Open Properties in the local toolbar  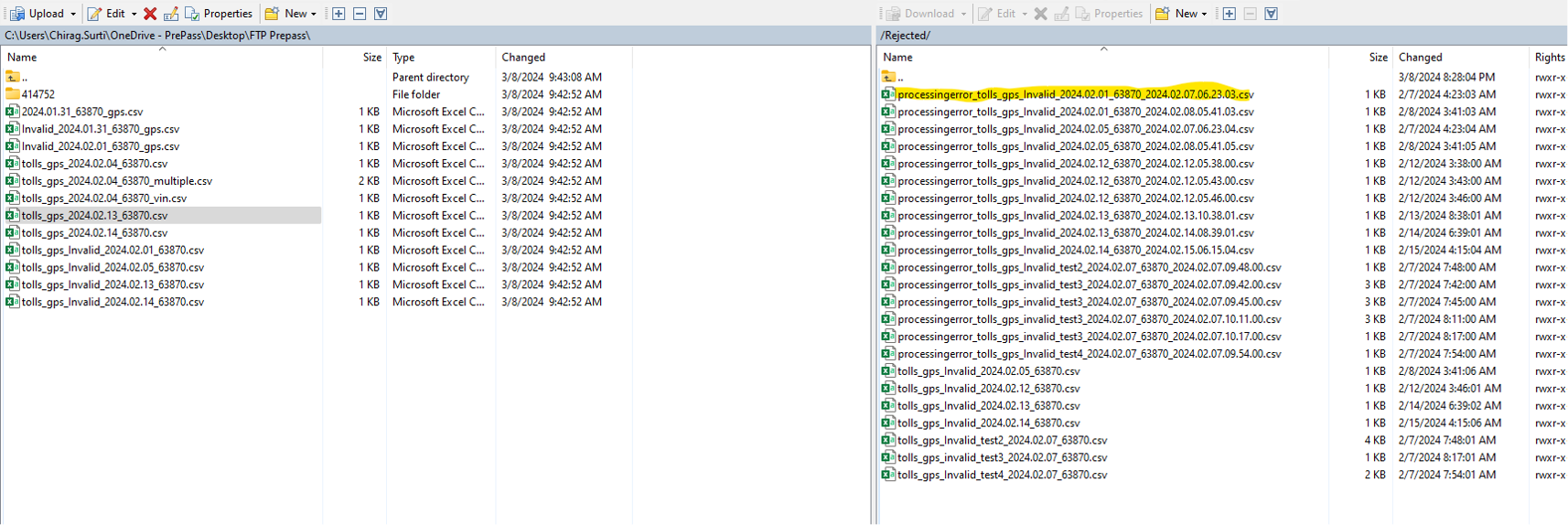point(219,14)
